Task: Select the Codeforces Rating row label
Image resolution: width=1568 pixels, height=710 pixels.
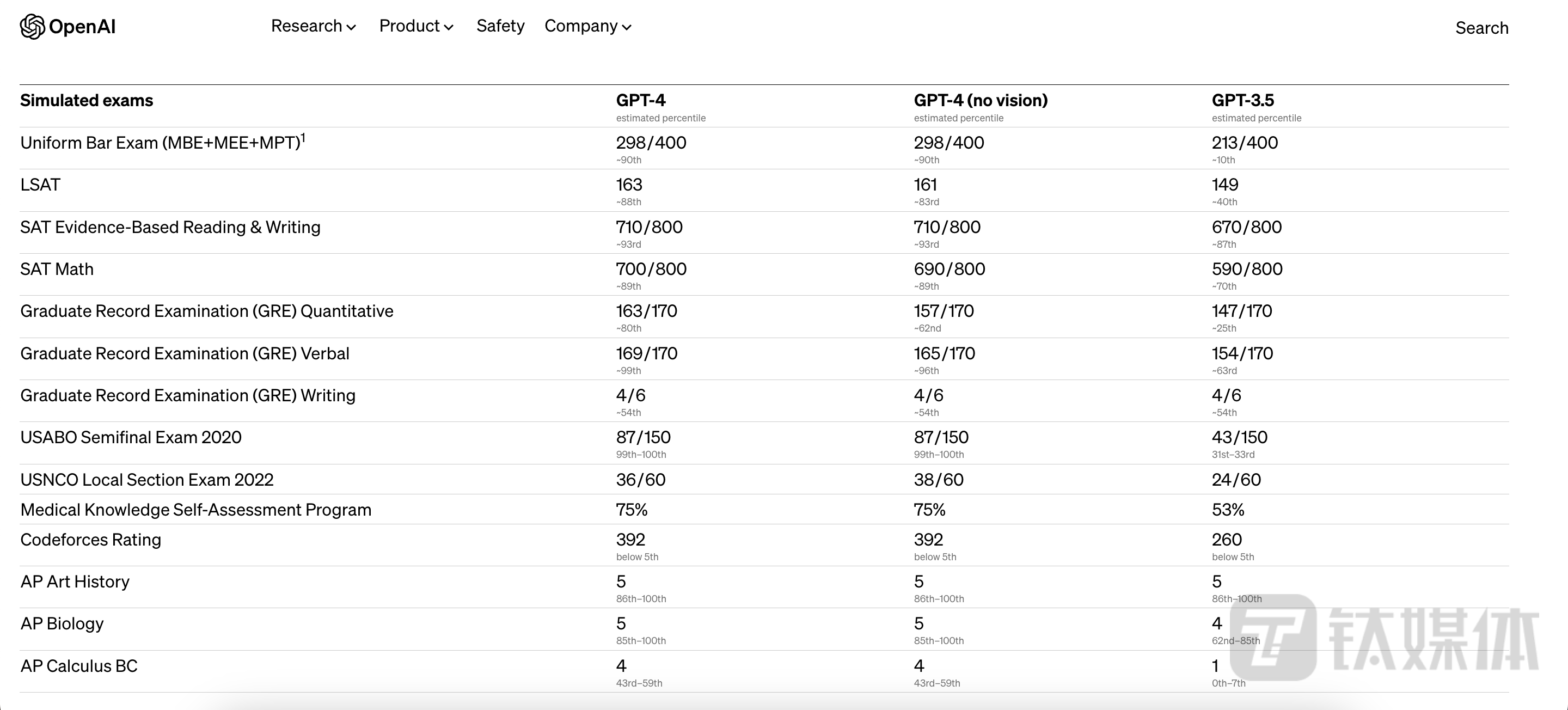Action: 91,540
